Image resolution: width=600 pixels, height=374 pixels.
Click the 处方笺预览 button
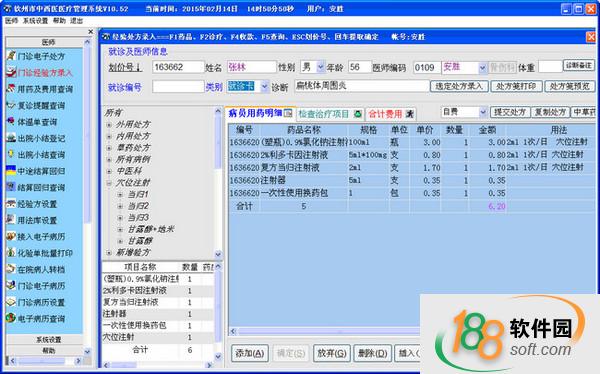point(570,86)
